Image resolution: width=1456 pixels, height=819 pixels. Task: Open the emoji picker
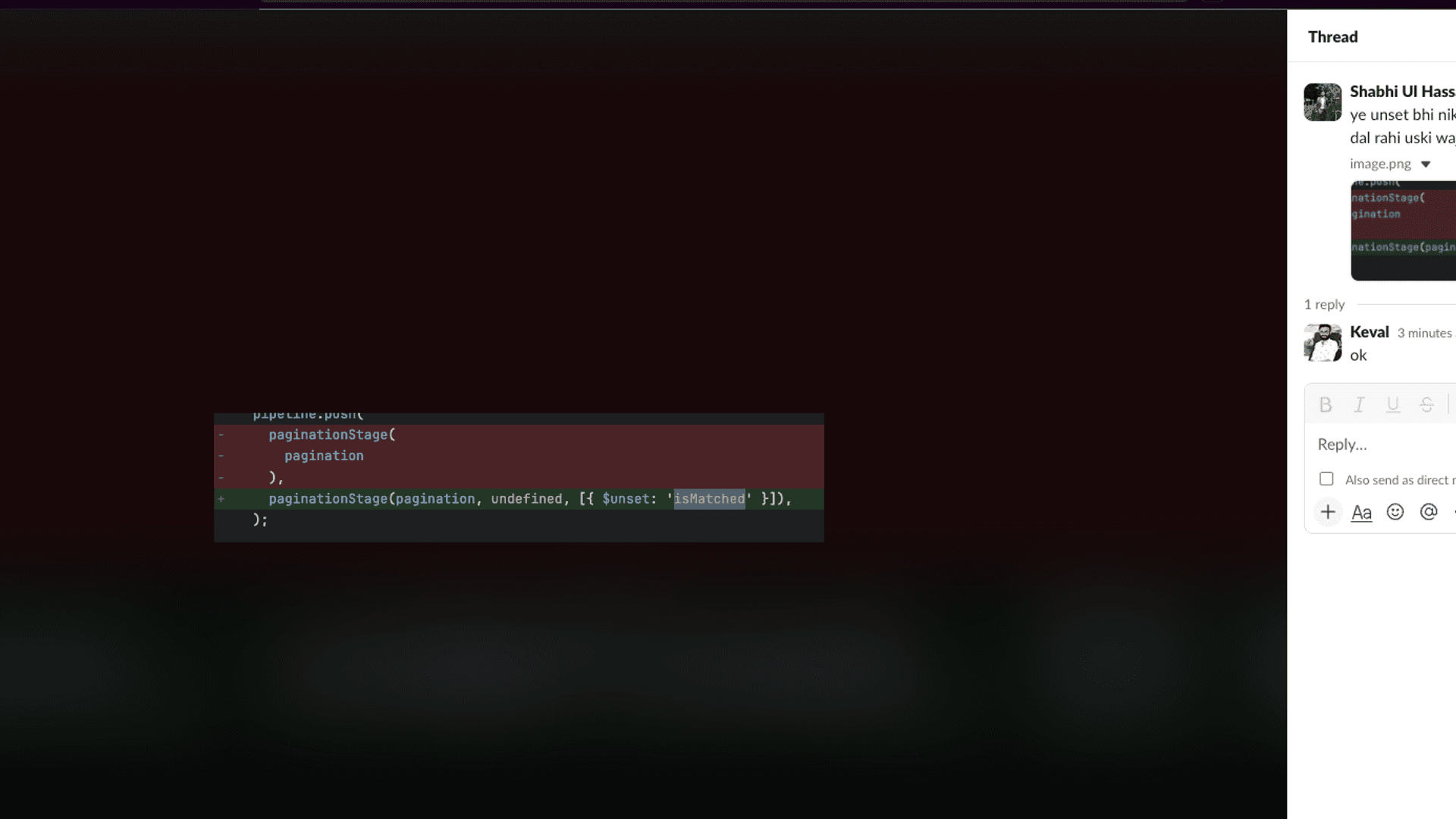1395,512
